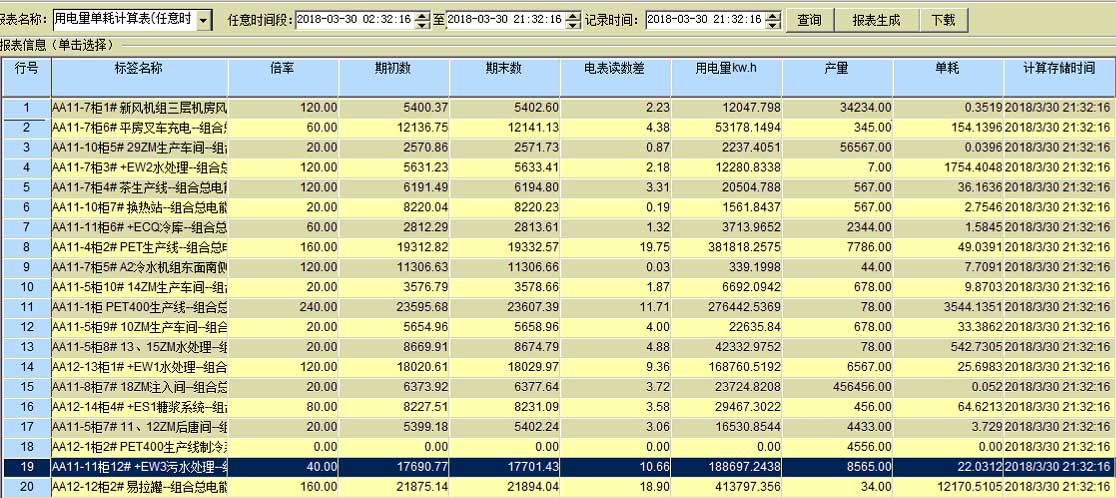The image size is (1116, 498).
Task: Select row 1 by its row number
Action: pyautogui.click(x=26, y=107)
